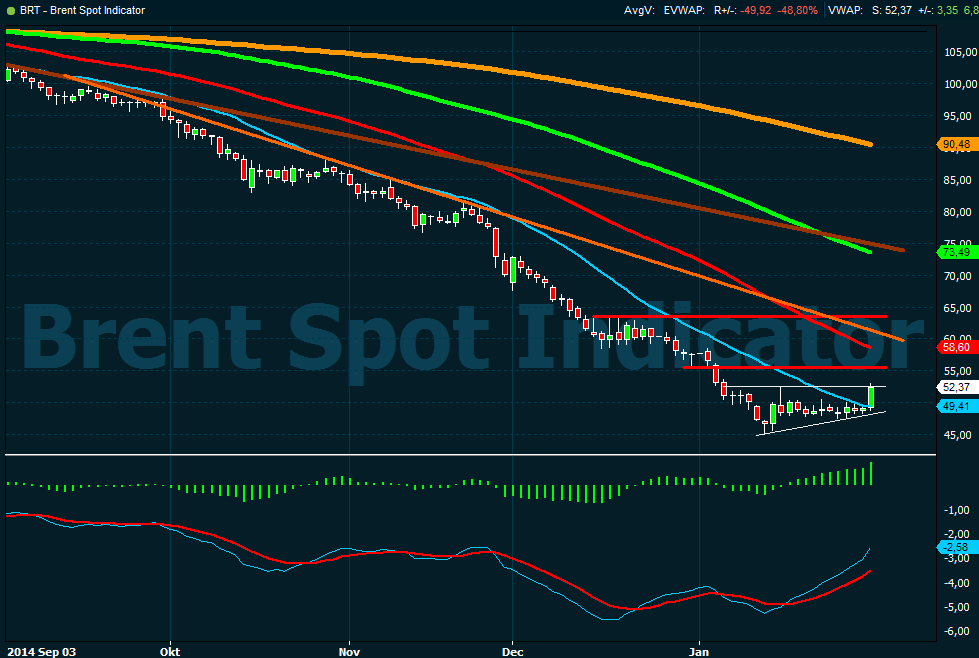This screenshot has height=658, width=979.
Task: Click the white "52,37" price tag on the axis
Action: click(x=957, y=387)
